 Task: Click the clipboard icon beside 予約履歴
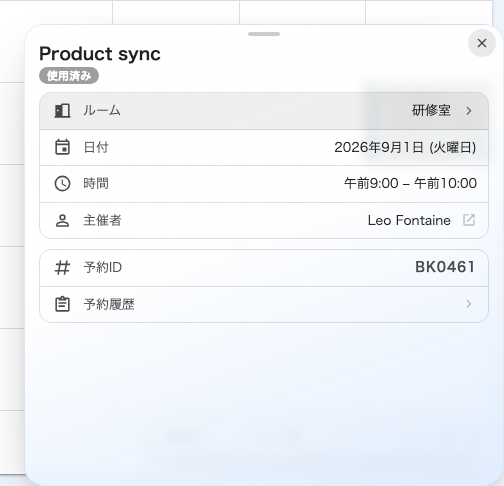tap(62, 304)
